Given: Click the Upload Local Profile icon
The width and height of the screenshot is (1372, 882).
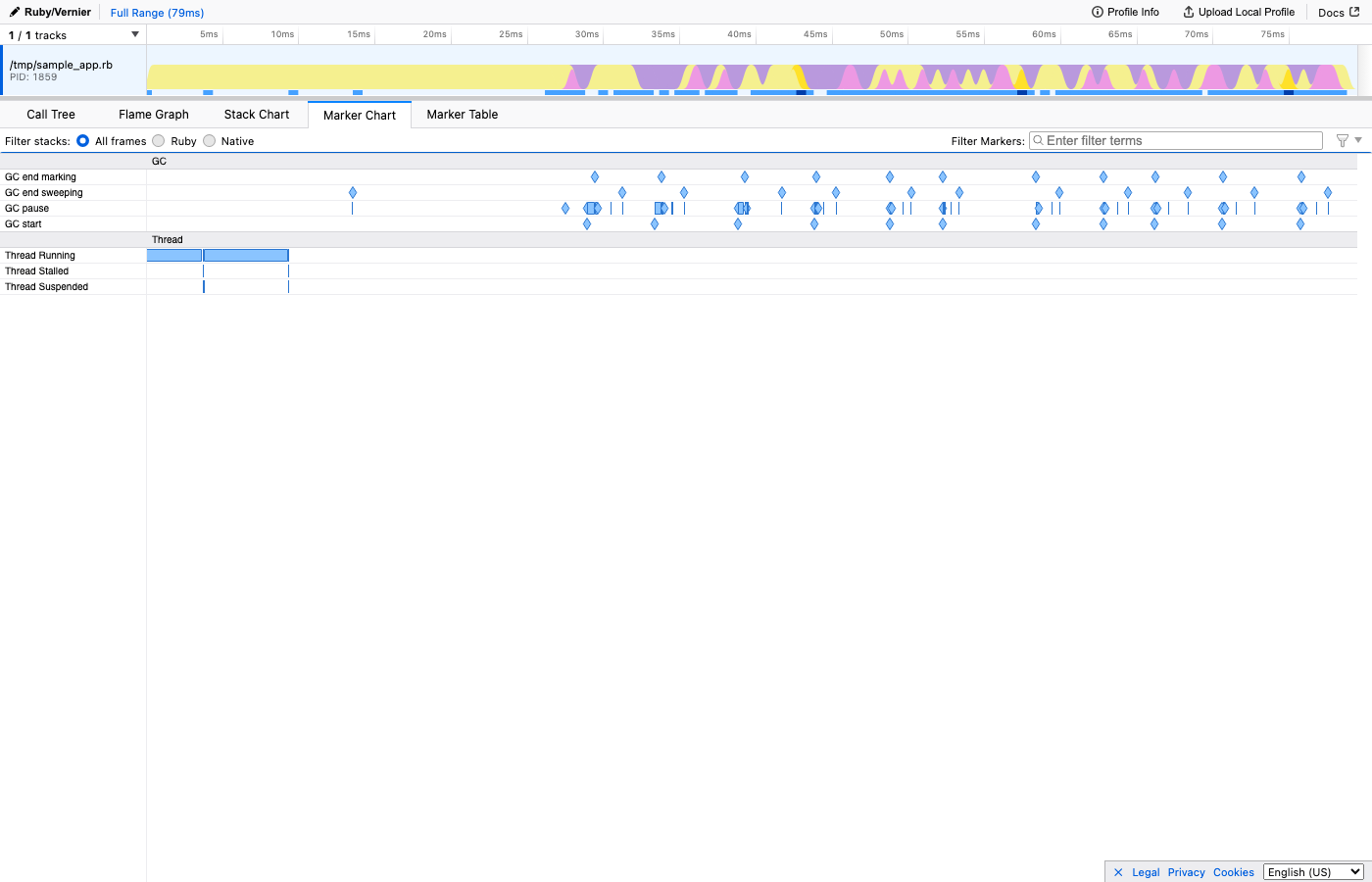Looking at the screenshot, I should coord(1188,12).
